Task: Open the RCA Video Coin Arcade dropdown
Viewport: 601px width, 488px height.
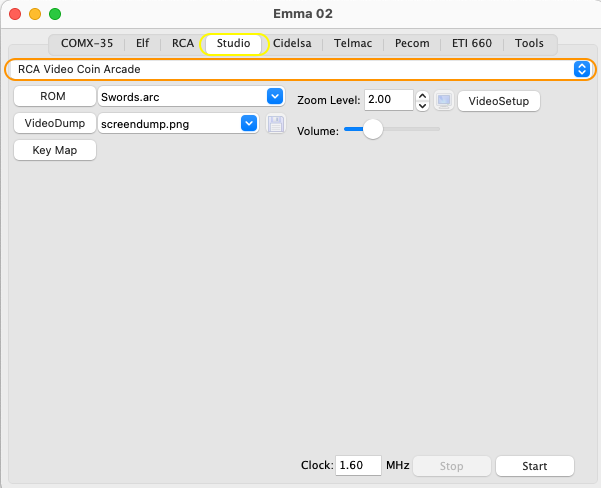Action: point(300,69)
